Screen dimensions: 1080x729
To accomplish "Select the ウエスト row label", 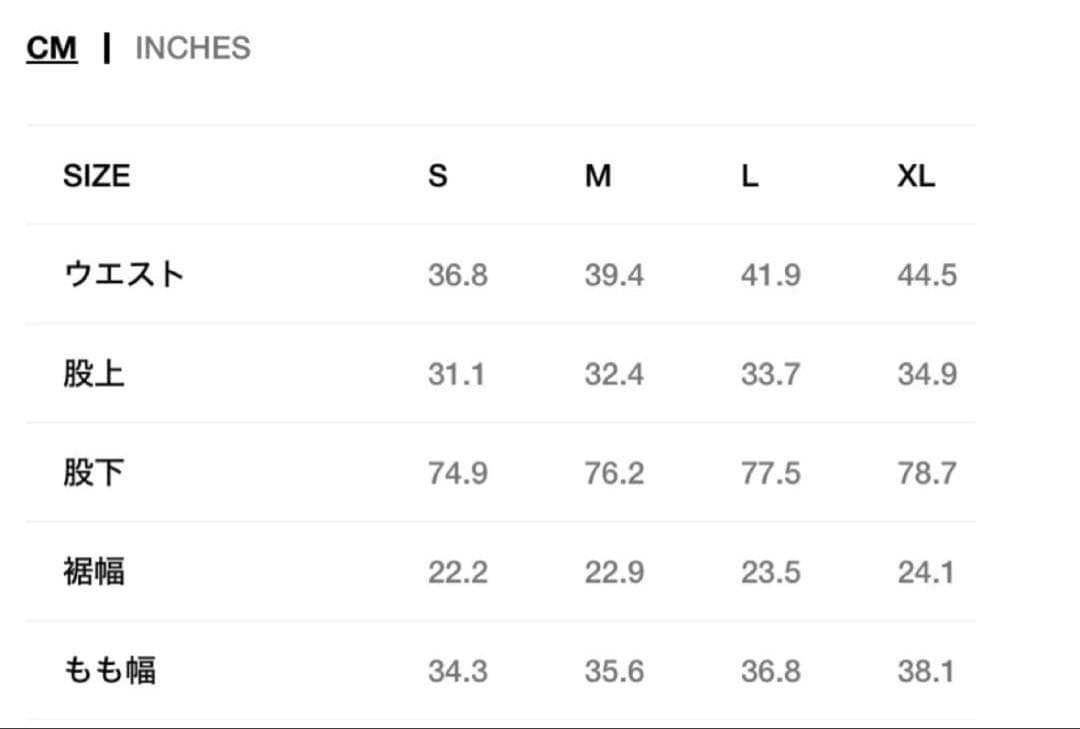I will pyautogui.click(x=124, y=274).
